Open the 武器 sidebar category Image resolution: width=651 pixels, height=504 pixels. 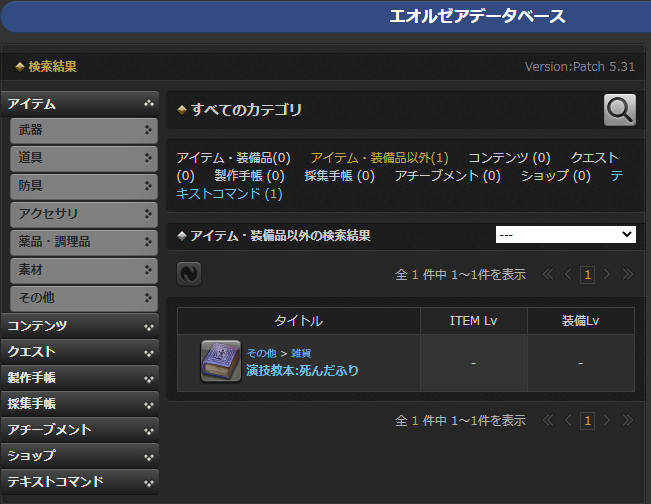(84, 130)
